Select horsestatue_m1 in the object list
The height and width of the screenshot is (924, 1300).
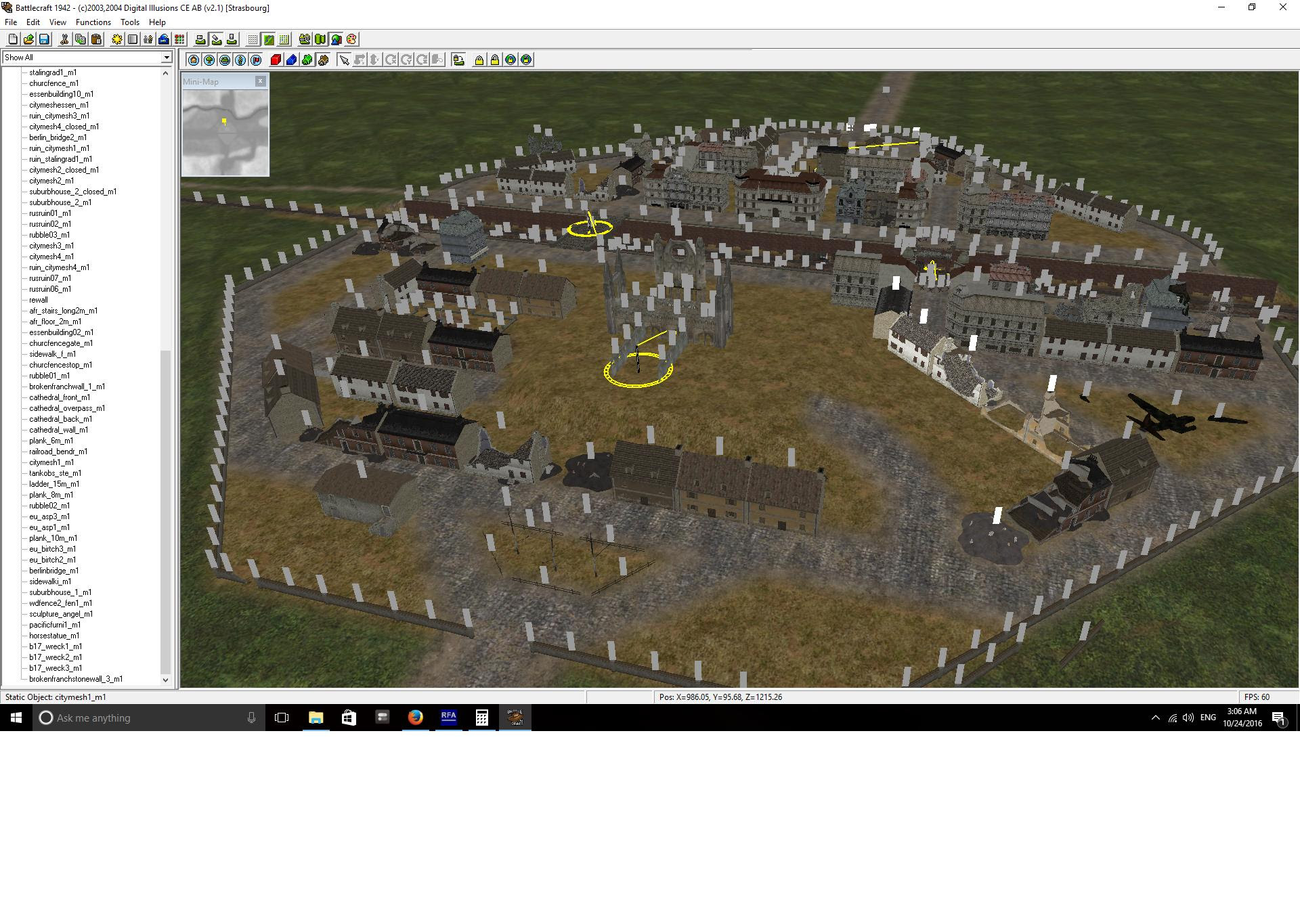click(54, 636)
